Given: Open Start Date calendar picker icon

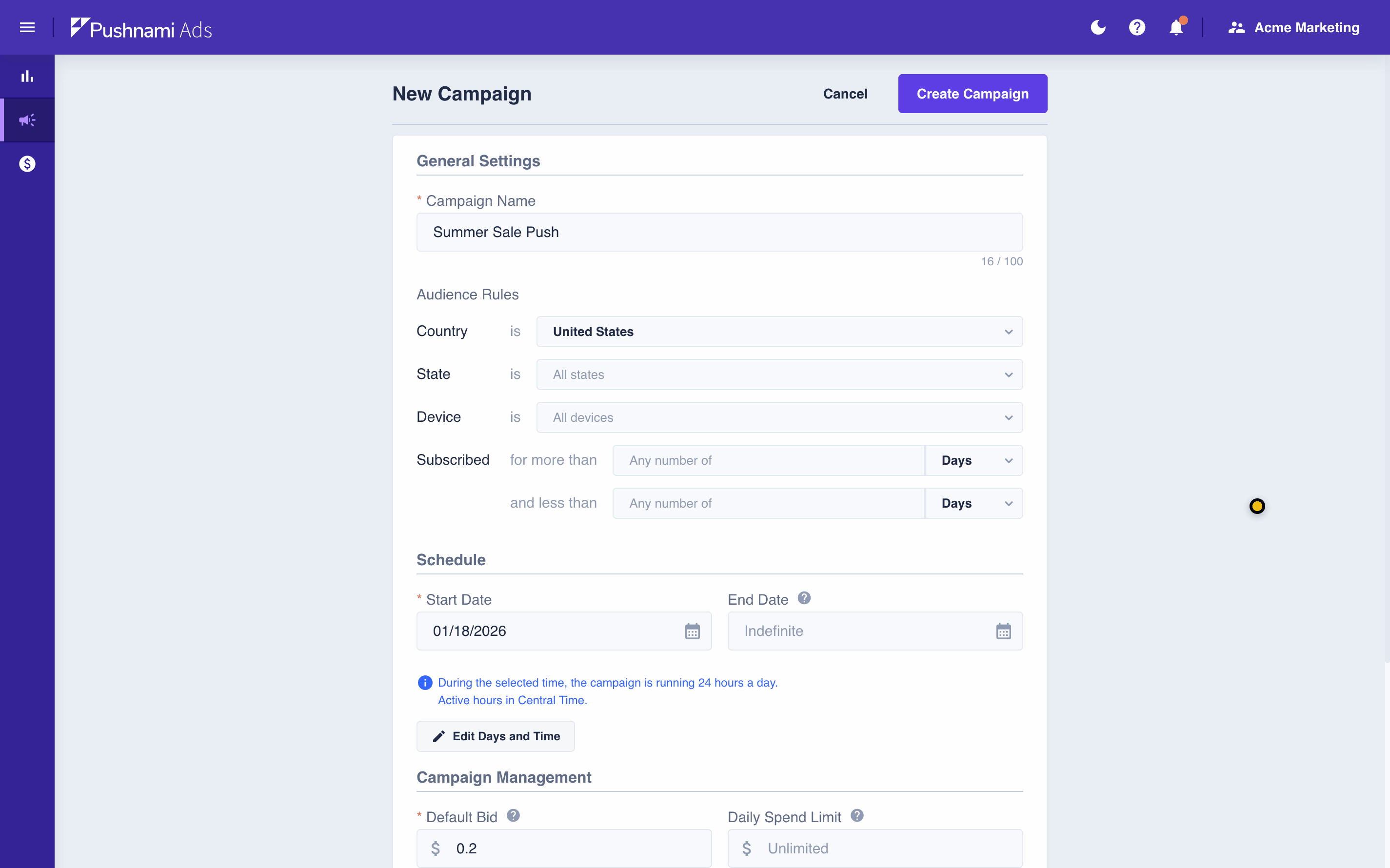Looking at the screenshot, I should 693,631.
